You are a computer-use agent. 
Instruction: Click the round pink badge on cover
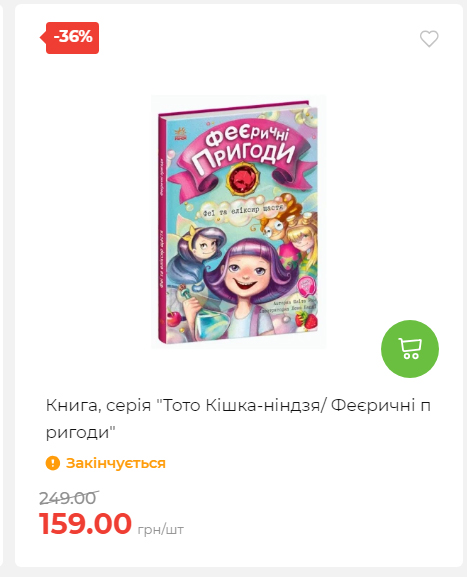coord(306,287)
